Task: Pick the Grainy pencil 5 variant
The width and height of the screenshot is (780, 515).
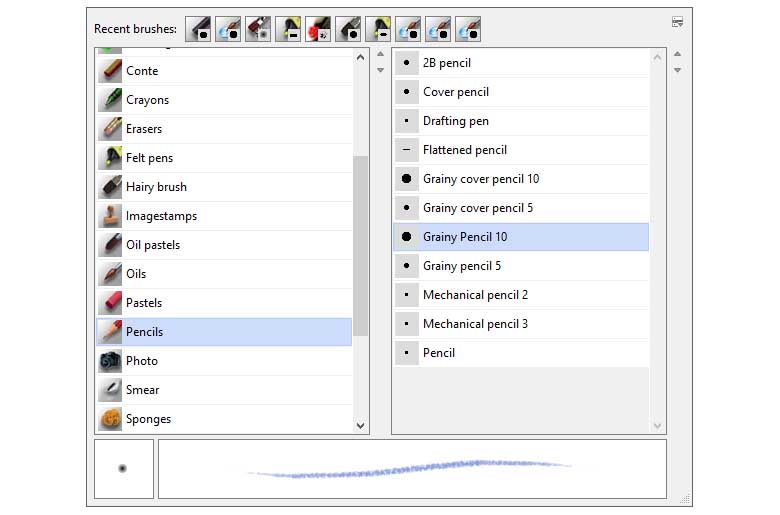Action: tap(521, 266)
